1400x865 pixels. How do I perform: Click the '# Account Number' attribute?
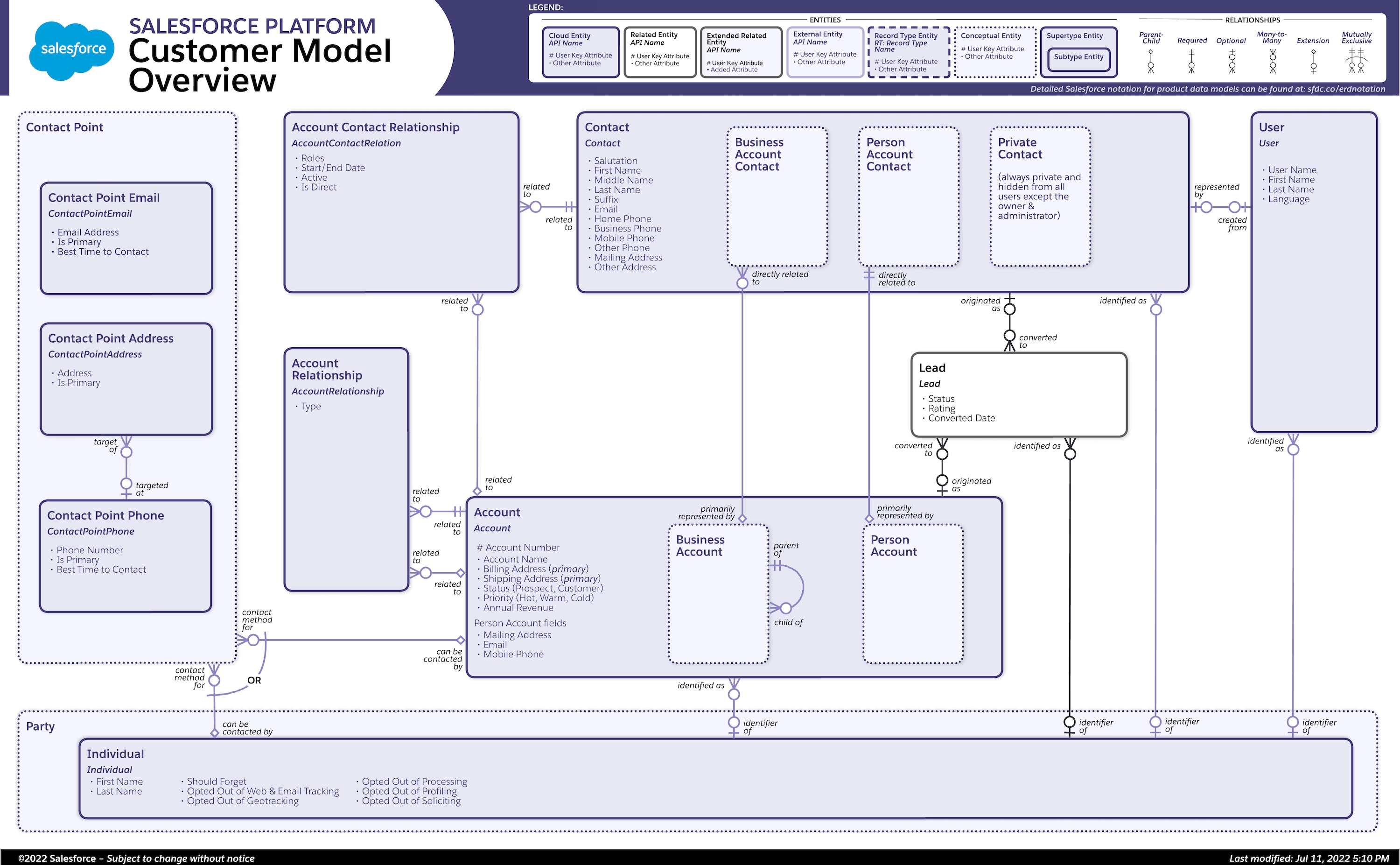(518, 548)
